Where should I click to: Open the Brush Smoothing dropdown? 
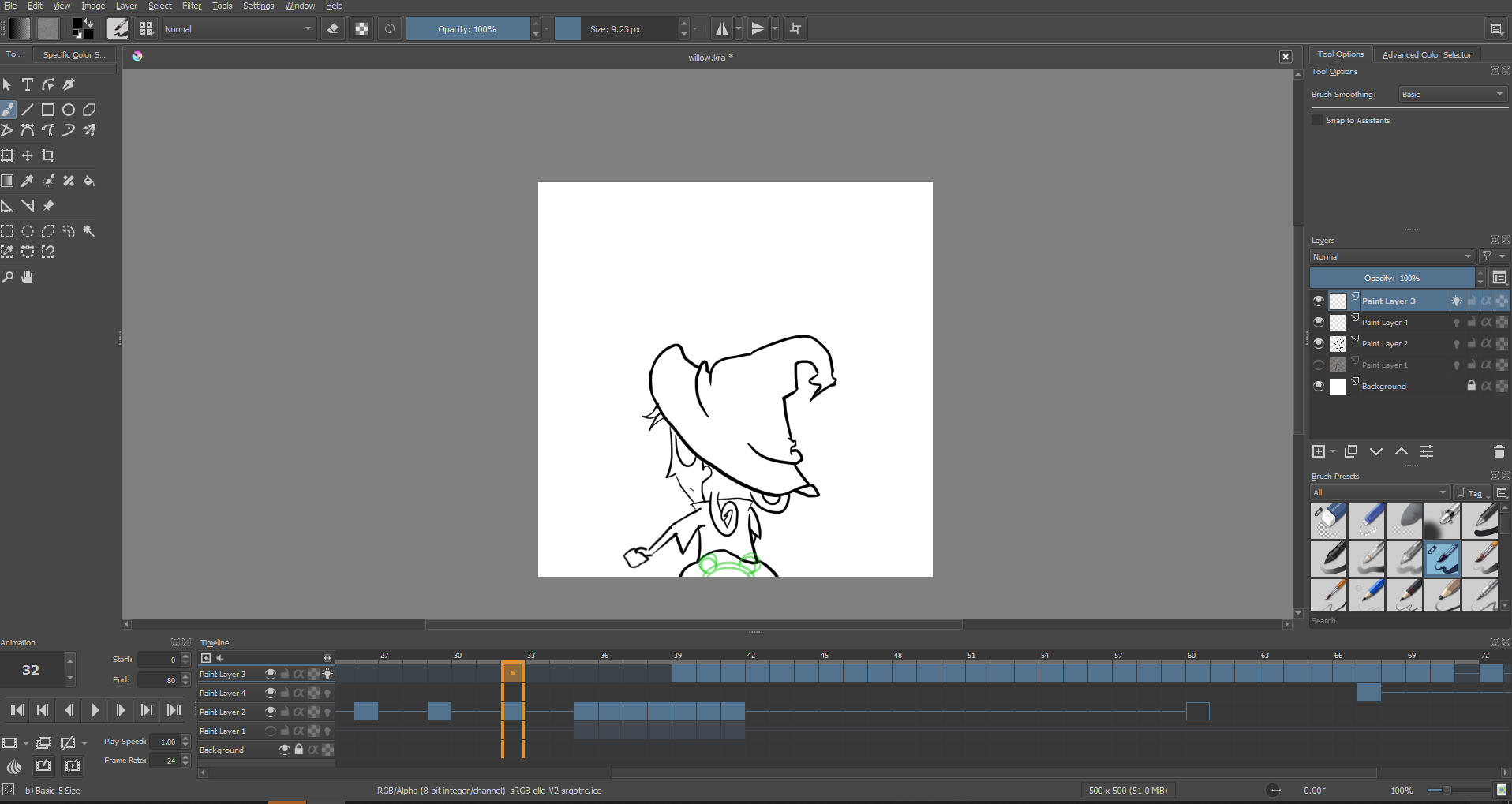click(1453, 94)
